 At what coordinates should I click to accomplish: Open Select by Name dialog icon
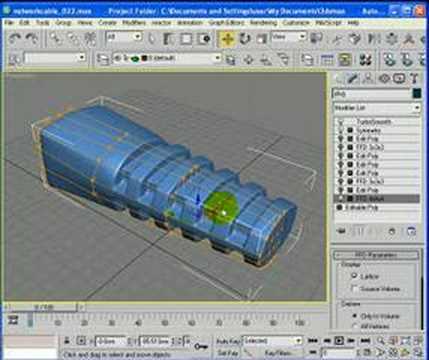pos(169,39)
